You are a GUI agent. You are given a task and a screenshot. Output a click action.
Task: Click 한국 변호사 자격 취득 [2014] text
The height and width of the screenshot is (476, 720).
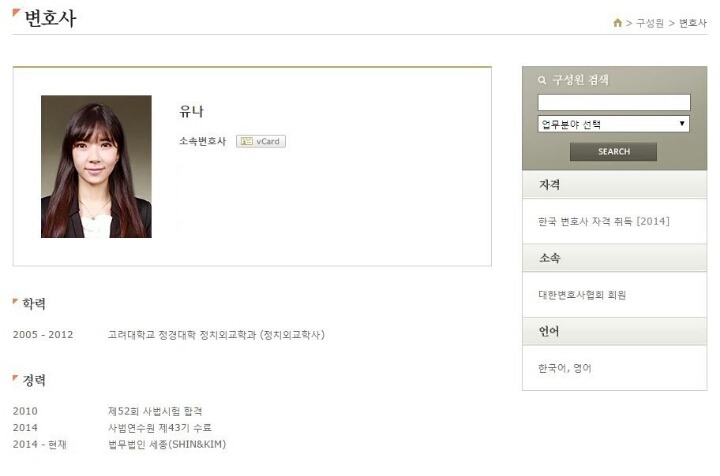pyautogui.click(x=604, y=221)
